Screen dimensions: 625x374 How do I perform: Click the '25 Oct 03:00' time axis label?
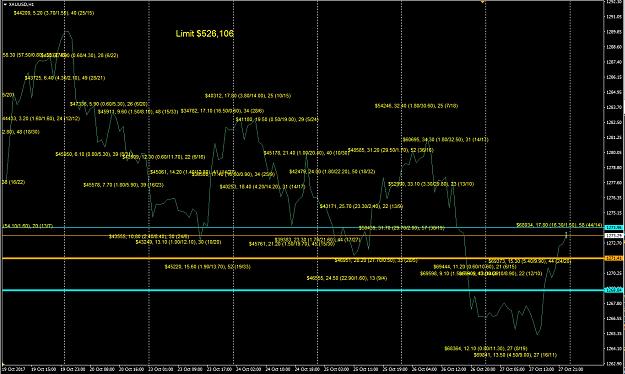pyautogui.click(x=336, y=370)
